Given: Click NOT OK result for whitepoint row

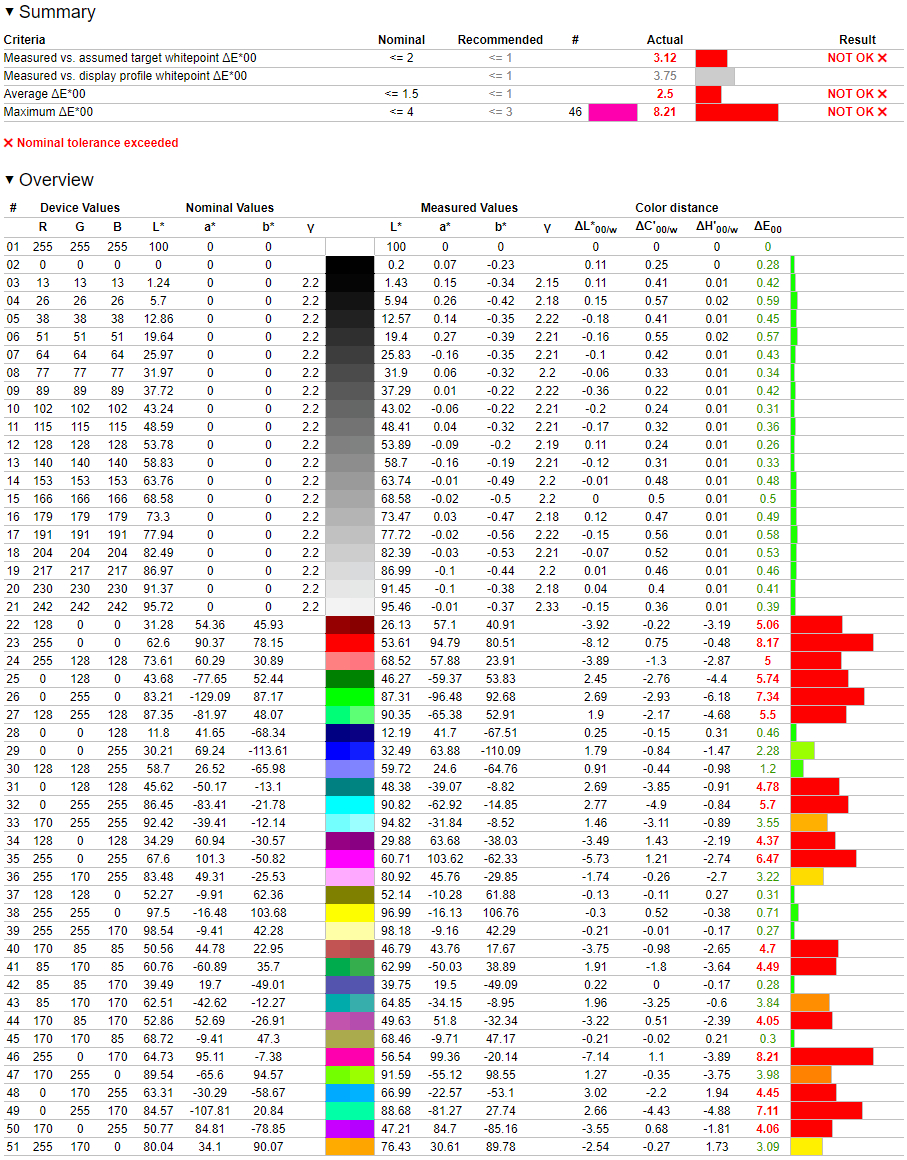Looking at the screenshot, I should pos(857,58).
